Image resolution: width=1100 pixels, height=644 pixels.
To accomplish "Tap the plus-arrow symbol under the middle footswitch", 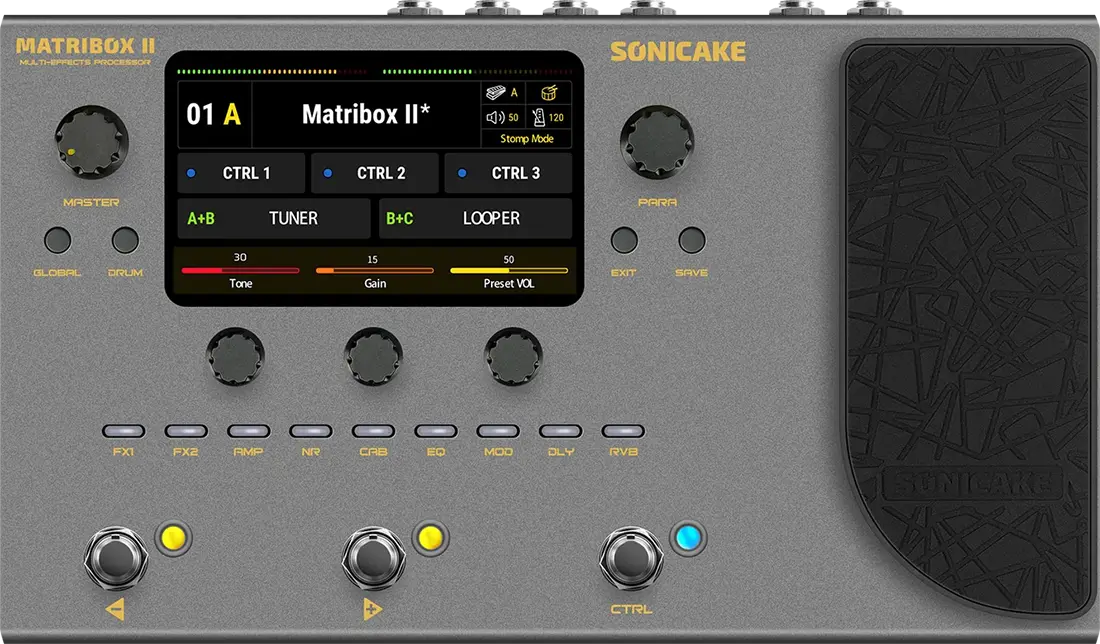I will pyautogui.click(x=373, y=609).
